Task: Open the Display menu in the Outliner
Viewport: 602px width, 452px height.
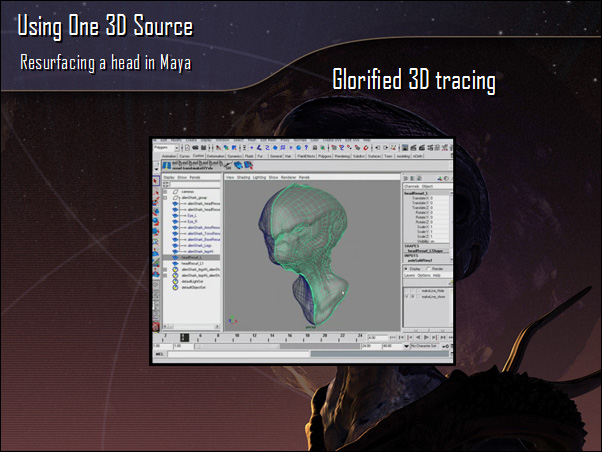Action: [x=169, y=177]
